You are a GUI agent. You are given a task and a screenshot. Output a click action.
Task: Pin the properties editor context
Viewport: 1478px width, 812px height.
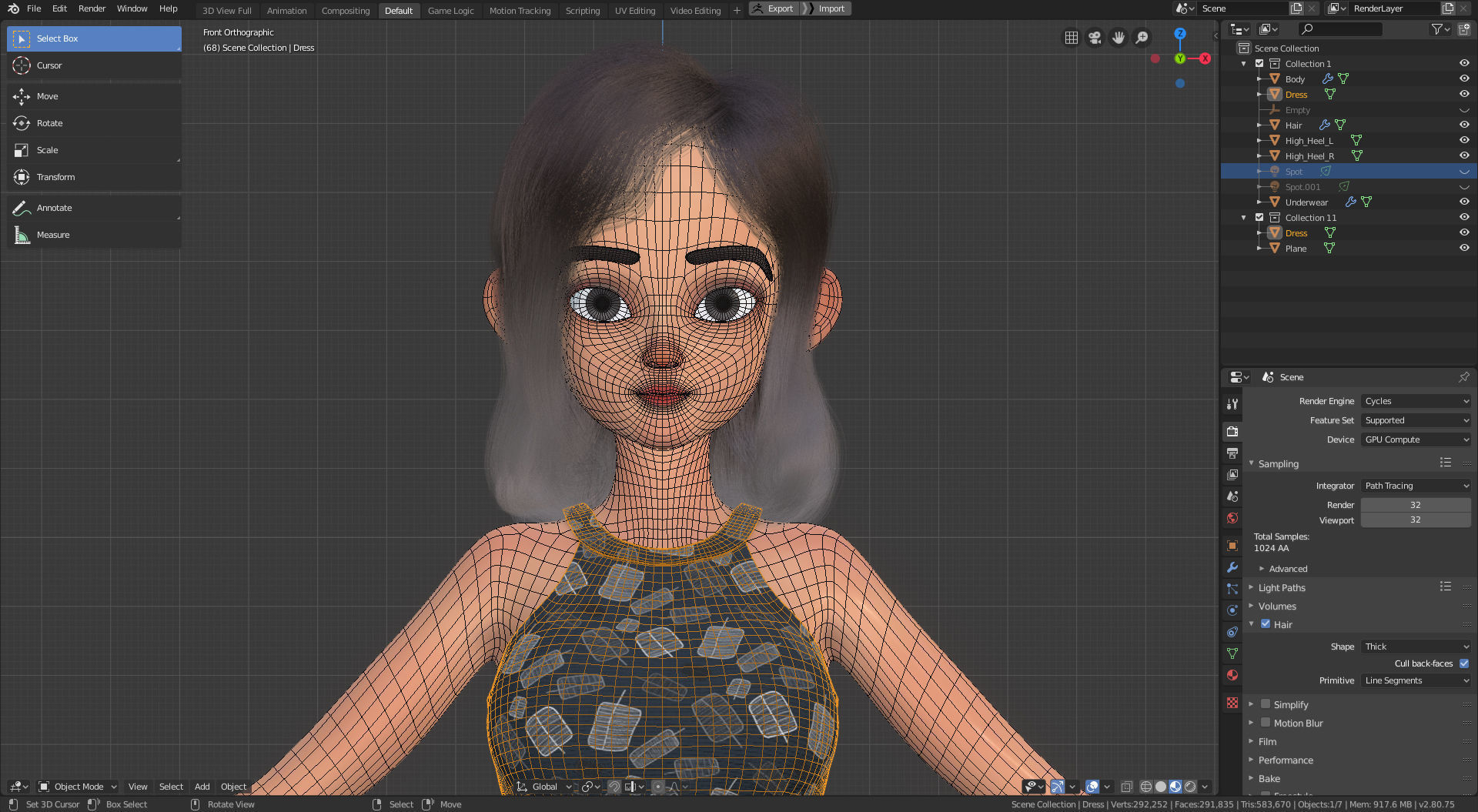tap(1463, 377)
